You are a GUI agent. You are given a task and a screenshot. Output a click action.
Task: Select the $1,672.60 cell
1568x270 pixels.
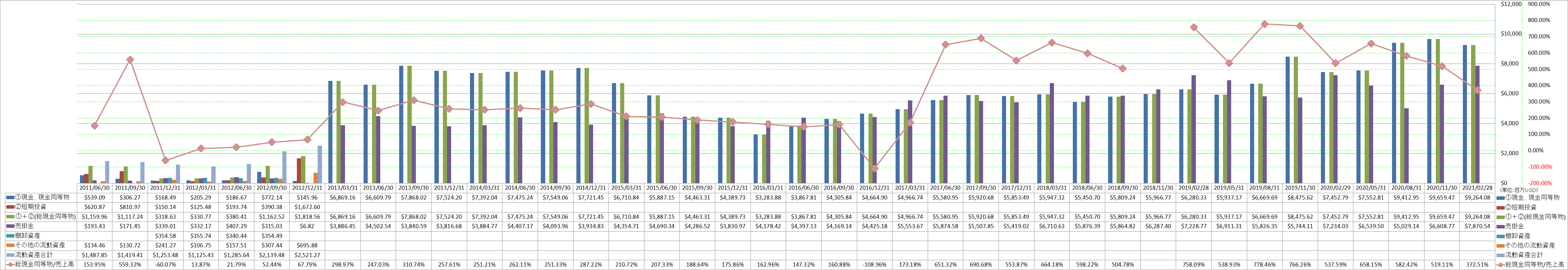pos(307,207)
